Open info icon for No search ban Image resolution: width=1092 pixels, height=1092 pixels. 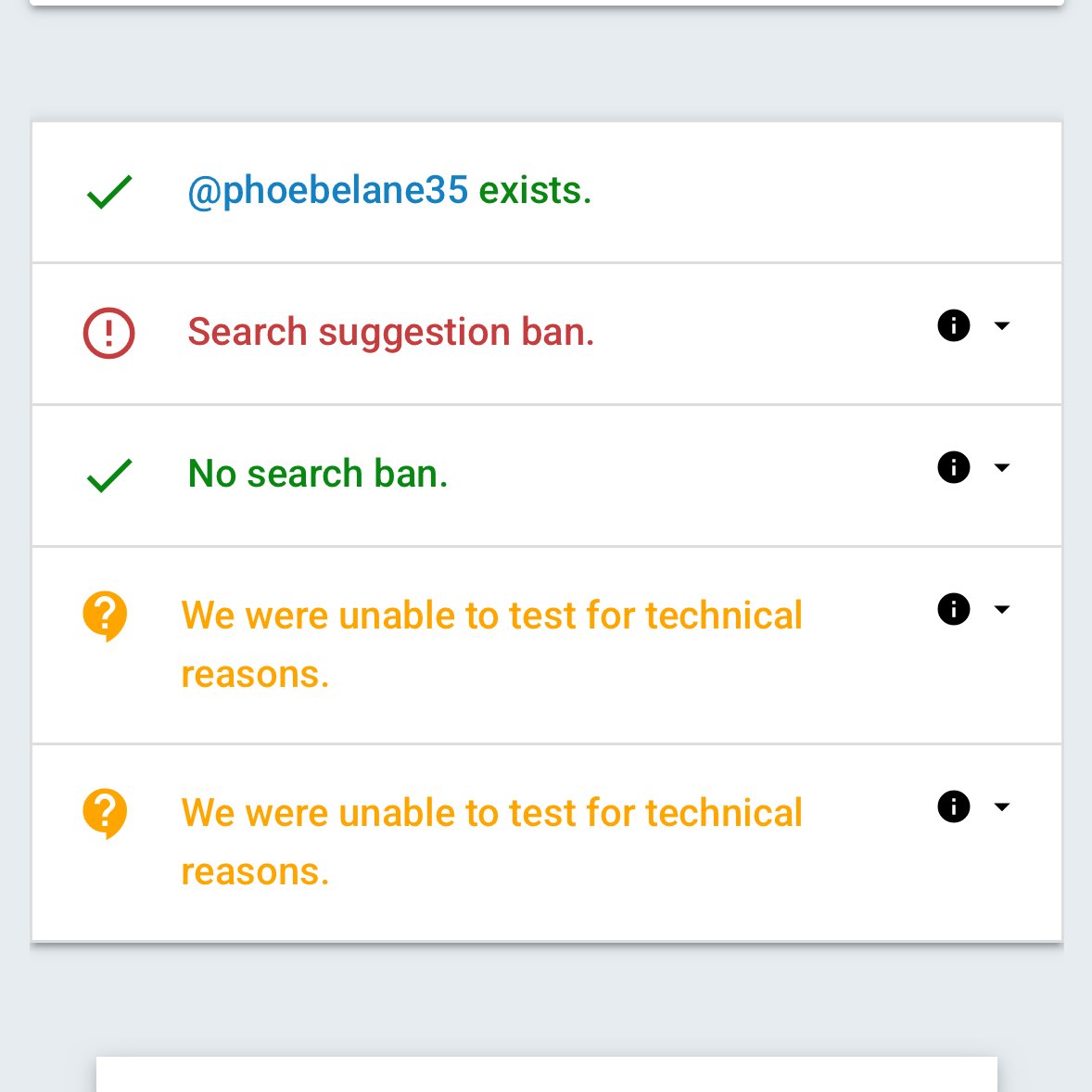(953, 467)
